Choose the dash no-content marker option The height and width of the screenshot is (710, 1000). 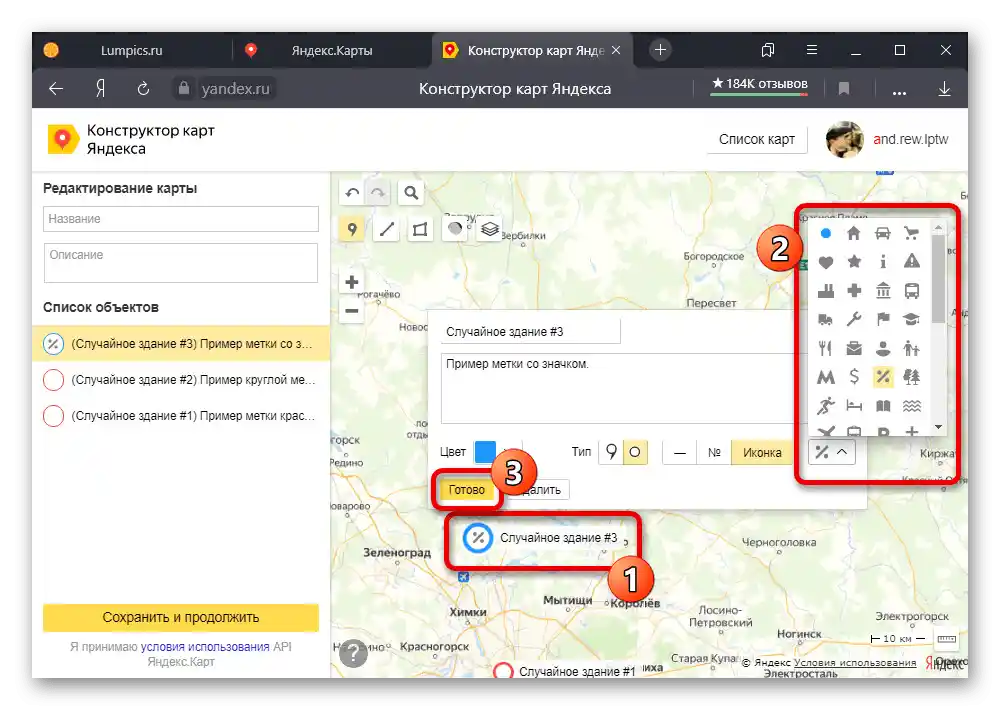[x=680, y=452]
